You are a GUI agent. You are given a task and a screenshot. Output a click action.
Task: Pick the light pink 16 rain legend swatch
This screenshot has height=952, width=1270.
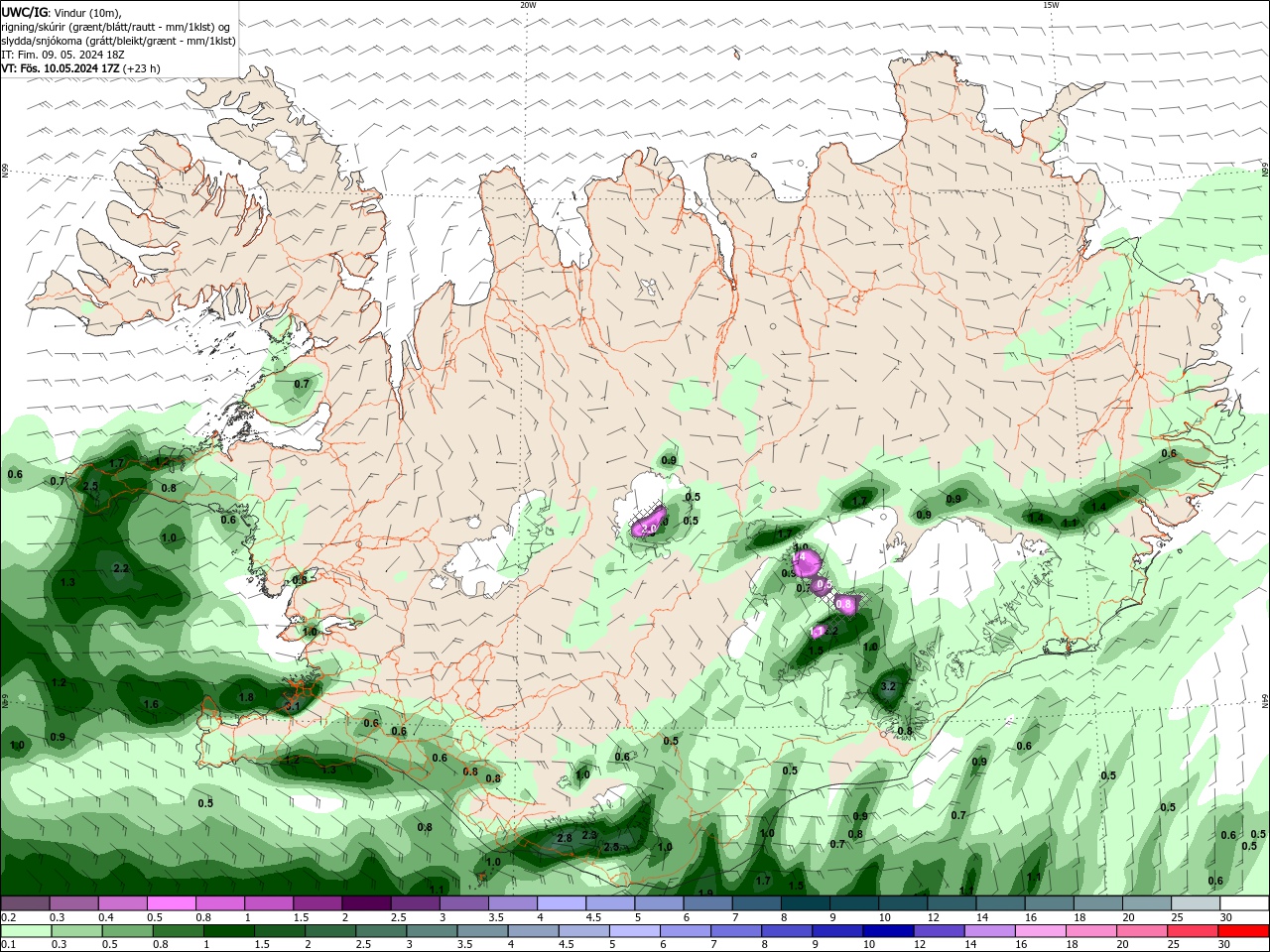[x=1040, y=931]
